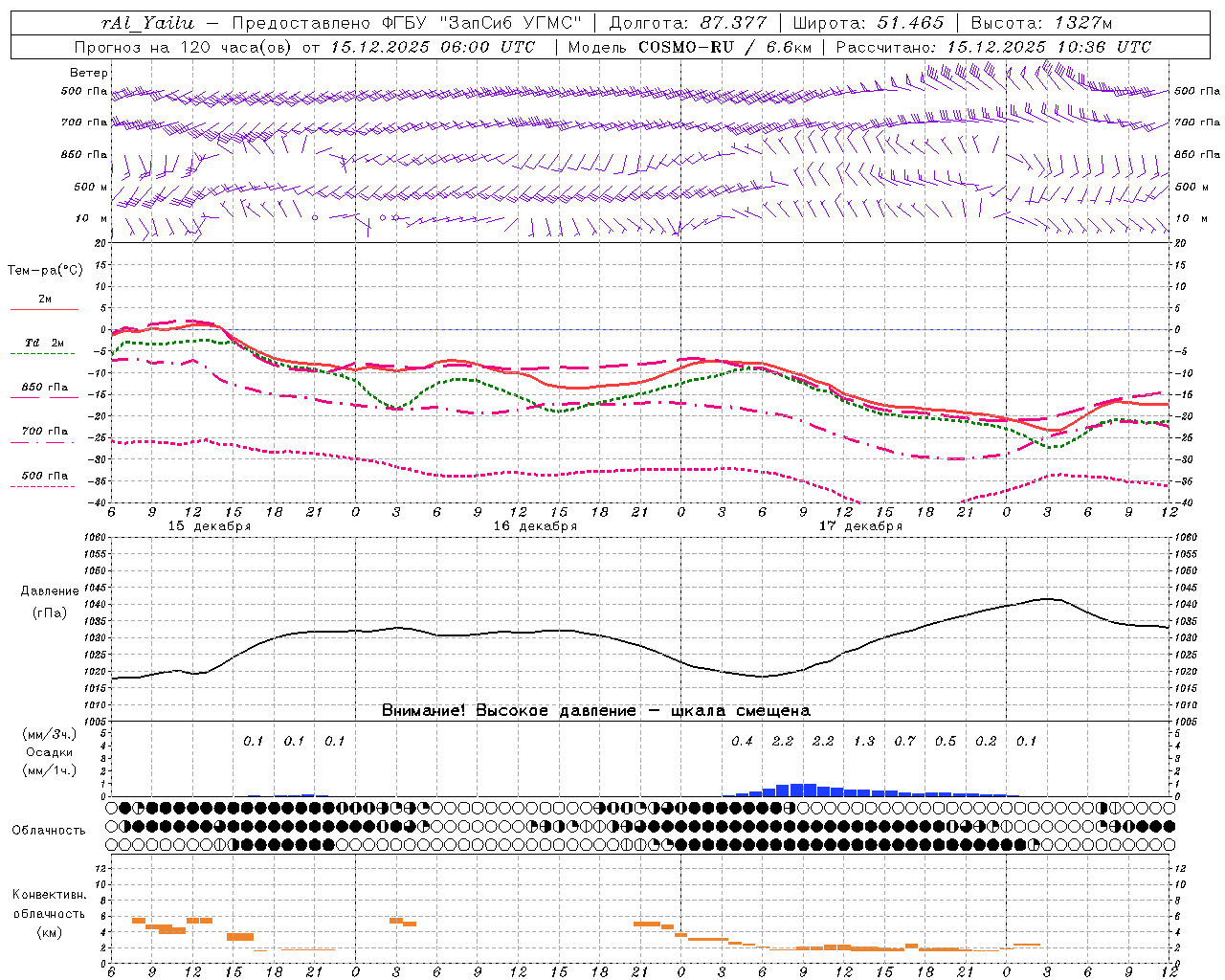
Task: Click the 1045 label on the left pressure axis
Action: [96, 588]
